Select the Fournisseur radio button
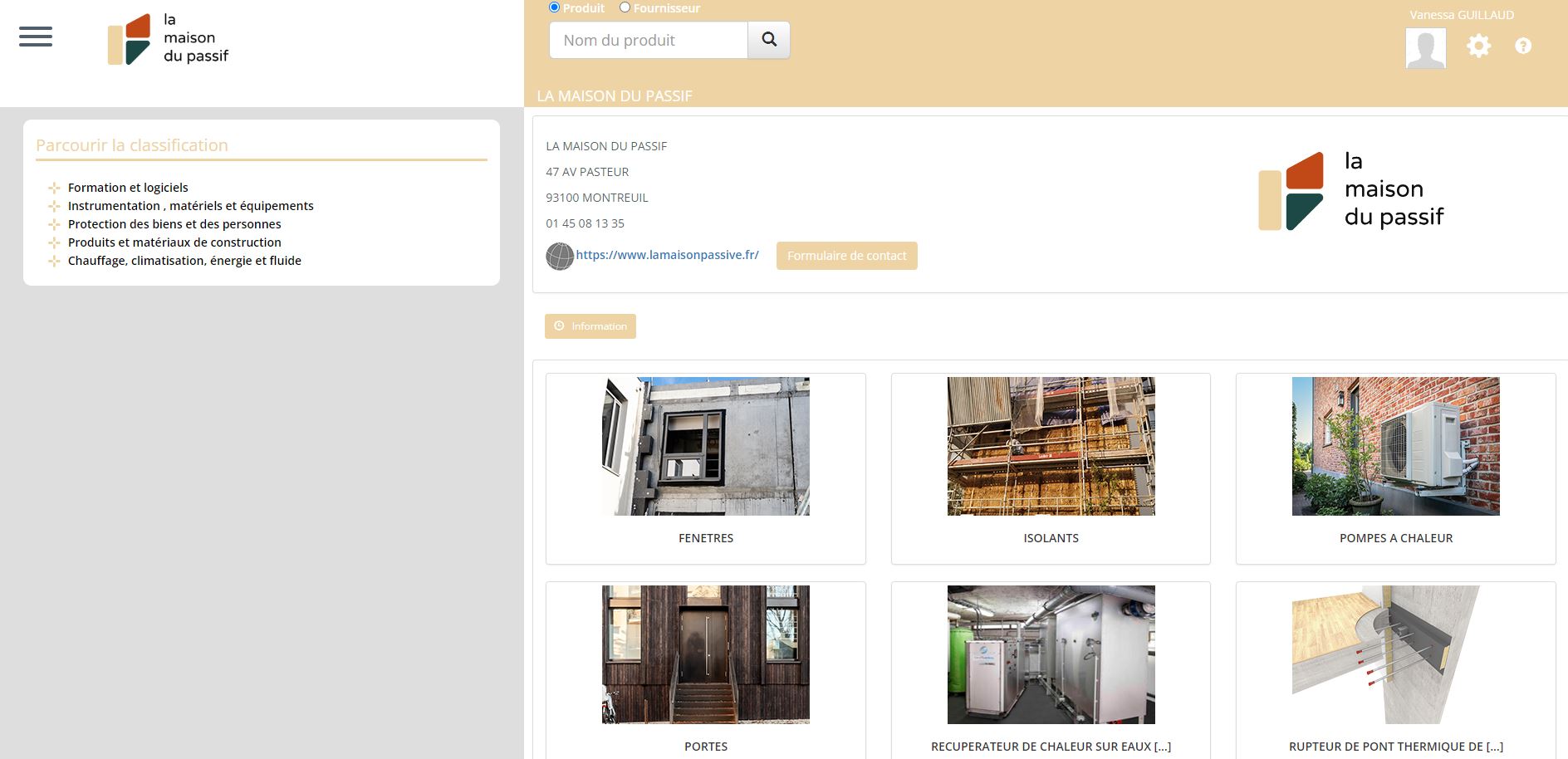This screenshot has width=1568, height=759. (x=625, y=7)
